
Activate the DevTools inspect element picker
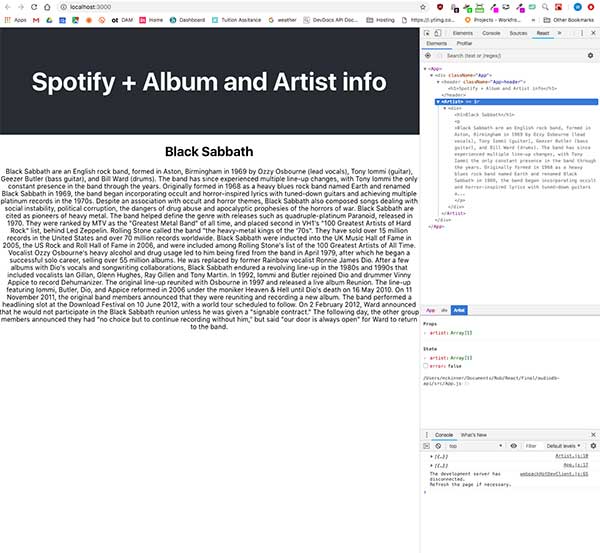(x=427, y=33)
